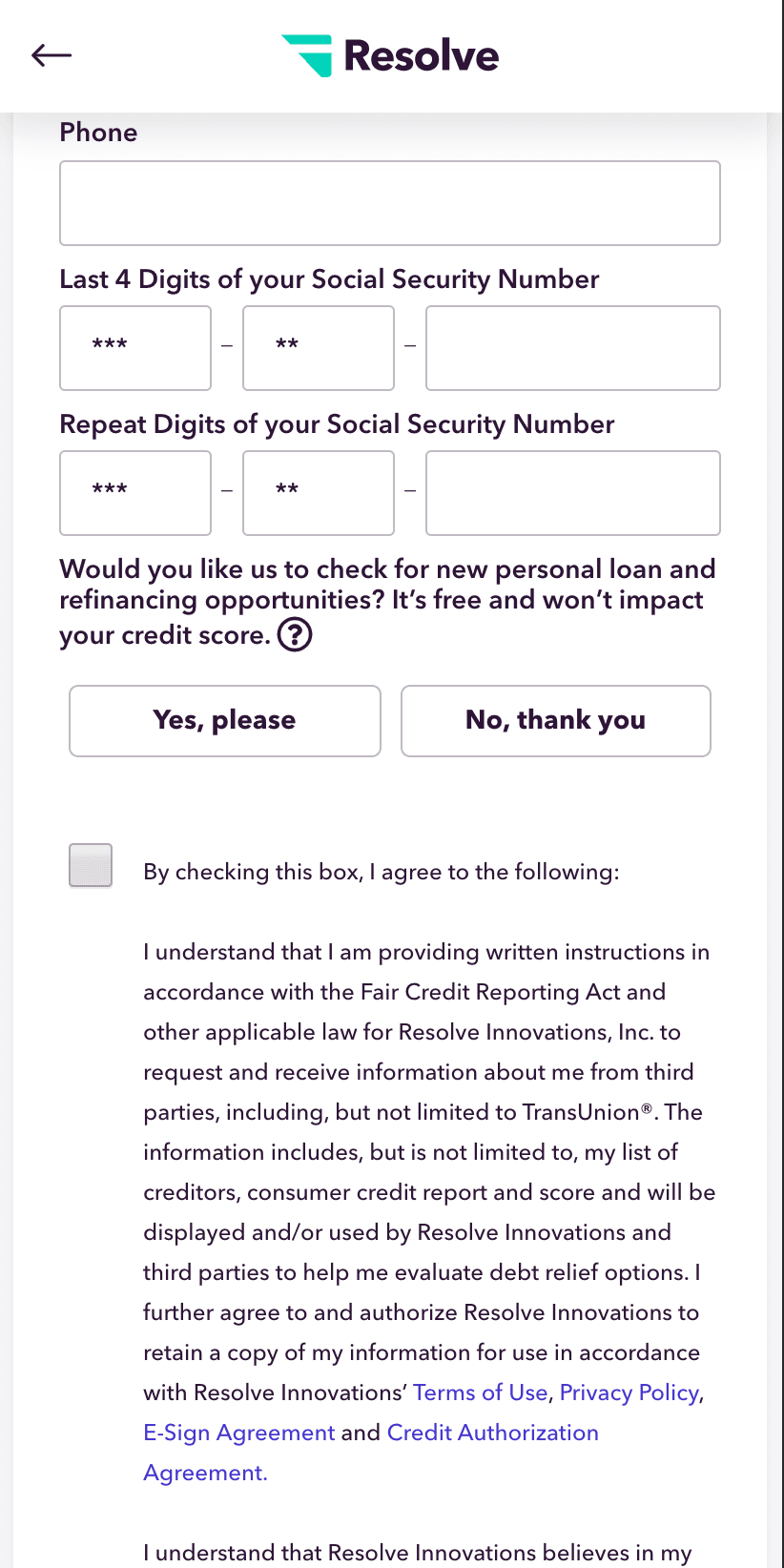The width and height of the screenshot is (784, 1568).
Task: Click the repeat last-4 SSN digits field
Action: click(573, 493)
